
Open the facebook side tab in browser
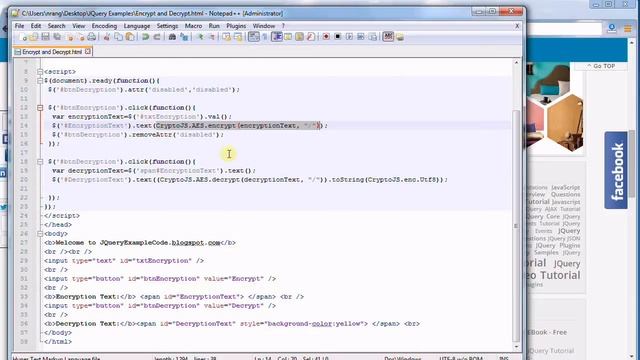(616, 170)
